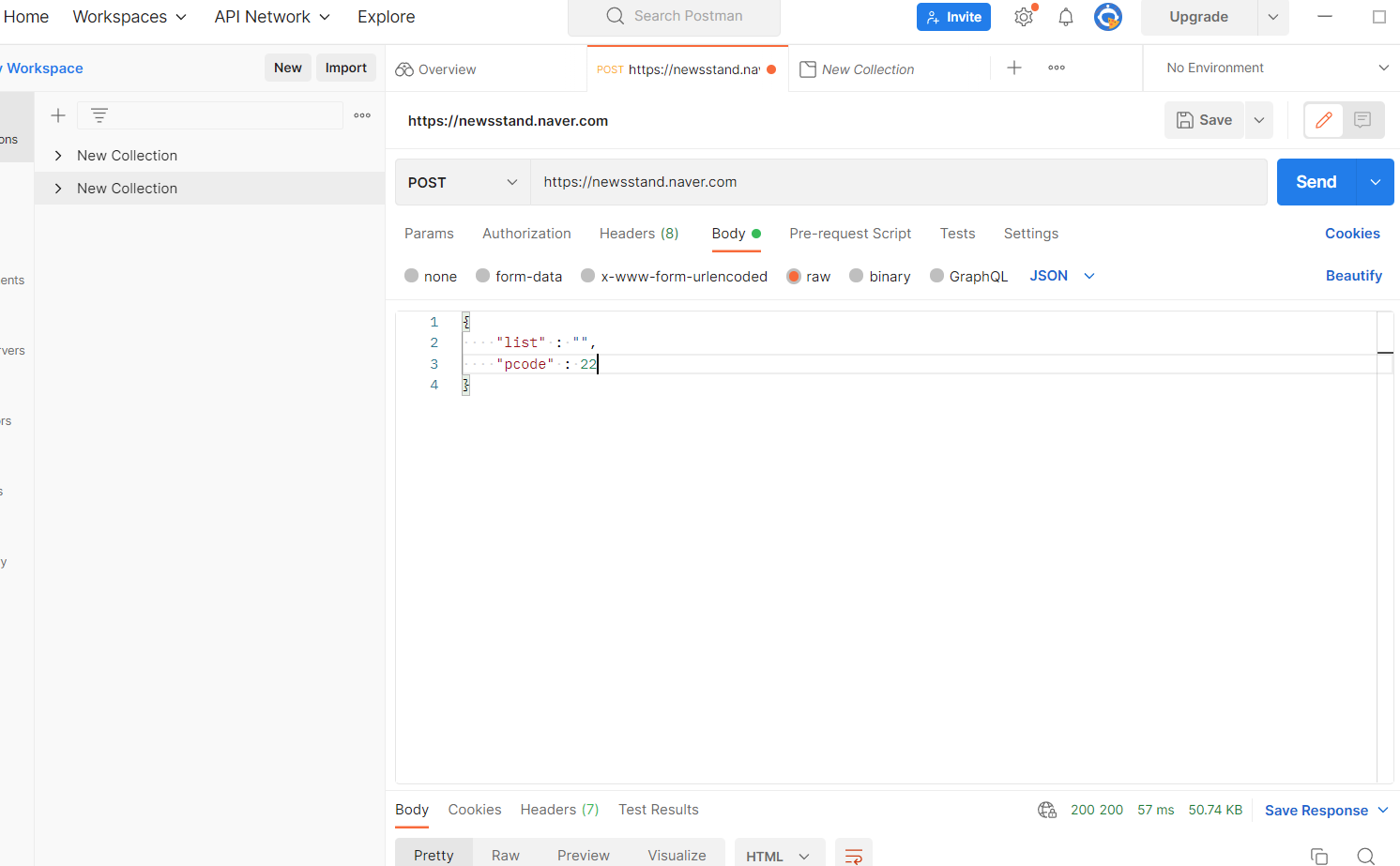
Task: Click the Import button
Action: (x=346, y=68)
